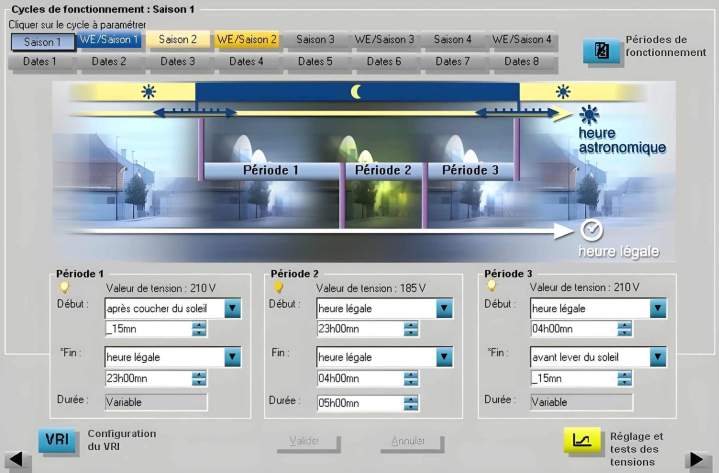
Task: Adjust Période 2 Début 23h00mn stepper
Action: click(411, 329)
